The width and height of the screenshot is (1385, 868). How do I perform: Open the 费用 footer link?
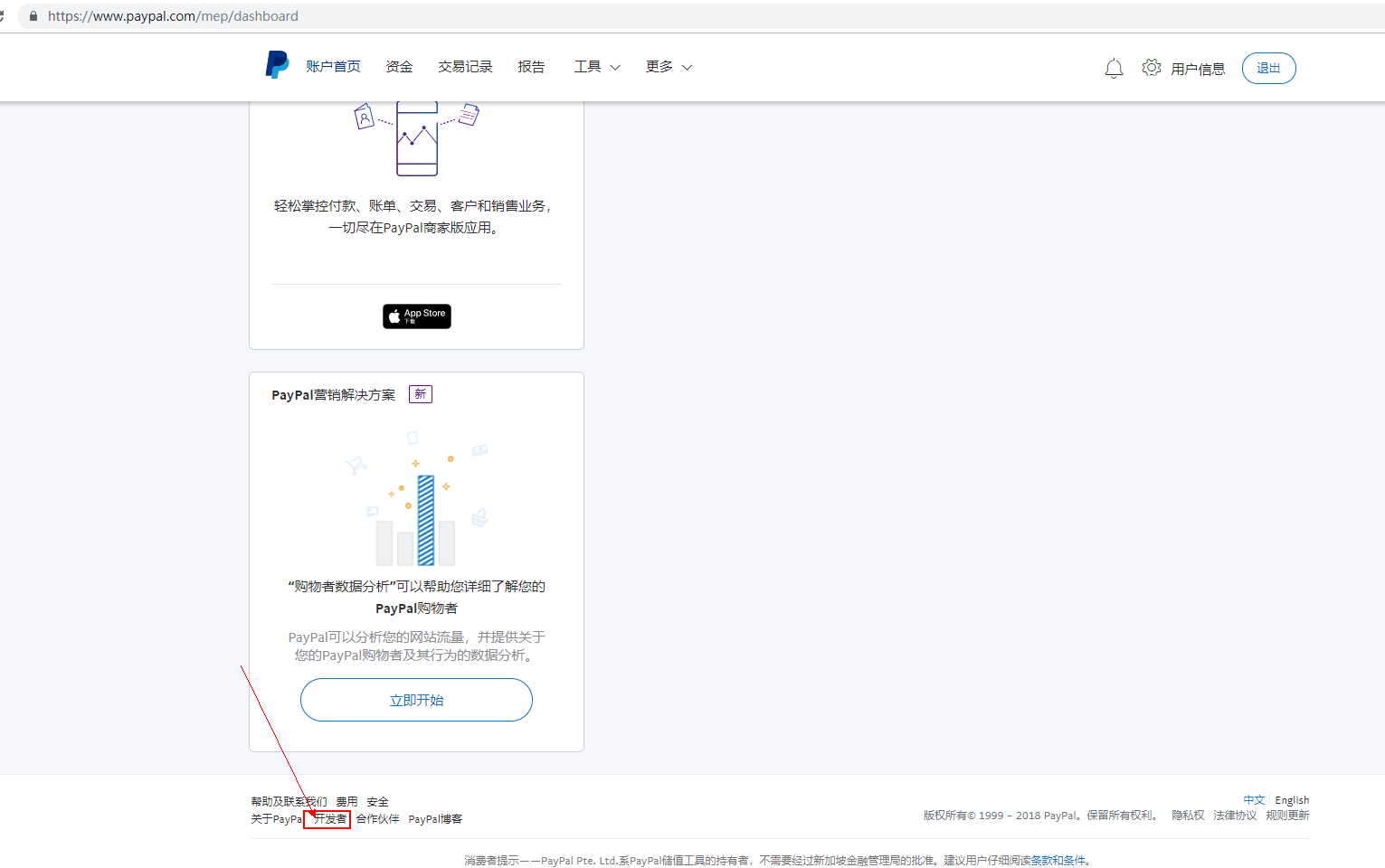[x=346, y=802]
